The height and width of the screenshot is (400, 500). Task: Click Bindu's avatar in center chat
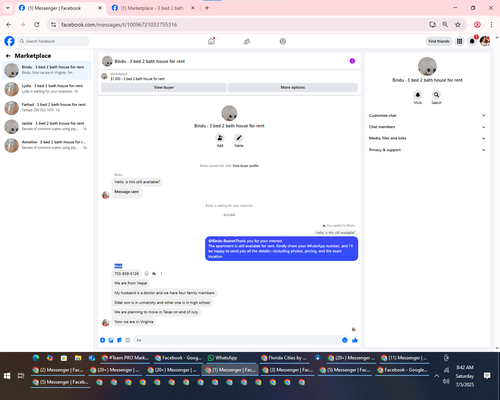229,113
